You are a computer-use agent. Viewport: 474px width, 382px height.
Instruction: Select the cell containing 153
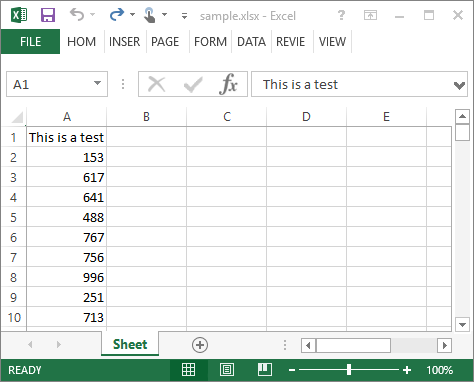pyautogui.click(x=67, y=157)
